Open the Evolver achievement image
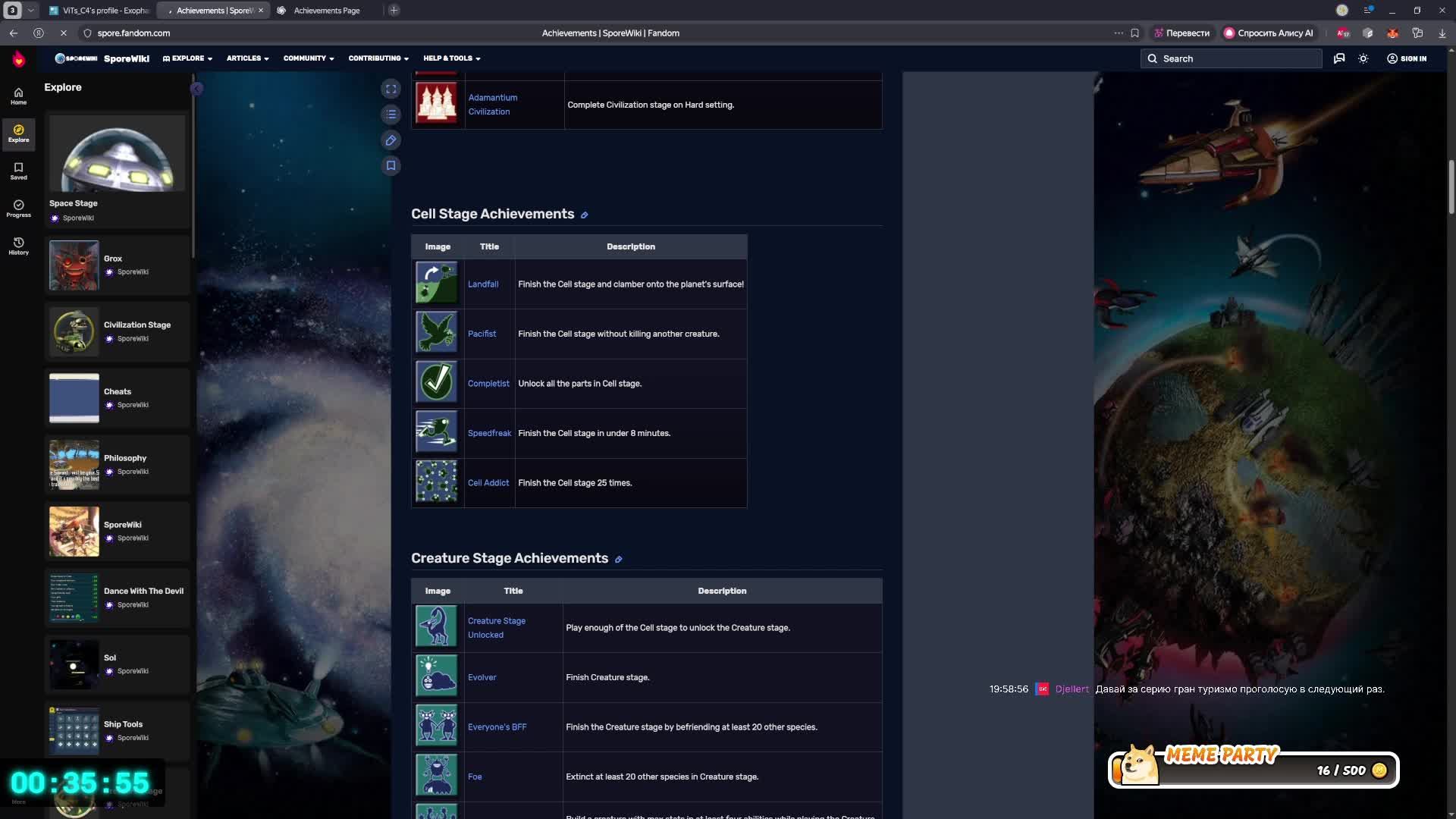Image resolution: width=1456 pixels, height=819 pixels. coord(436,676)
